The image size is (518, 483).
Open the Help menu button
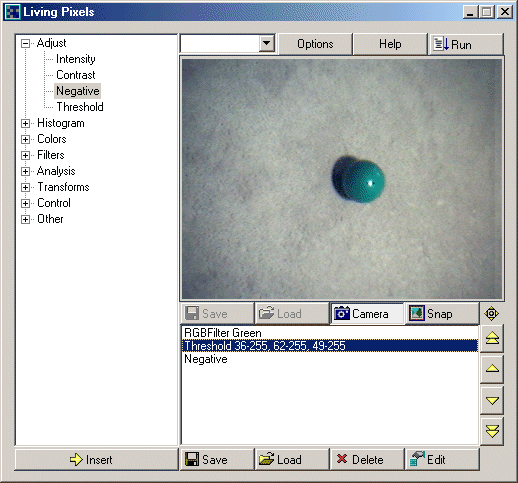click(390, 44)
